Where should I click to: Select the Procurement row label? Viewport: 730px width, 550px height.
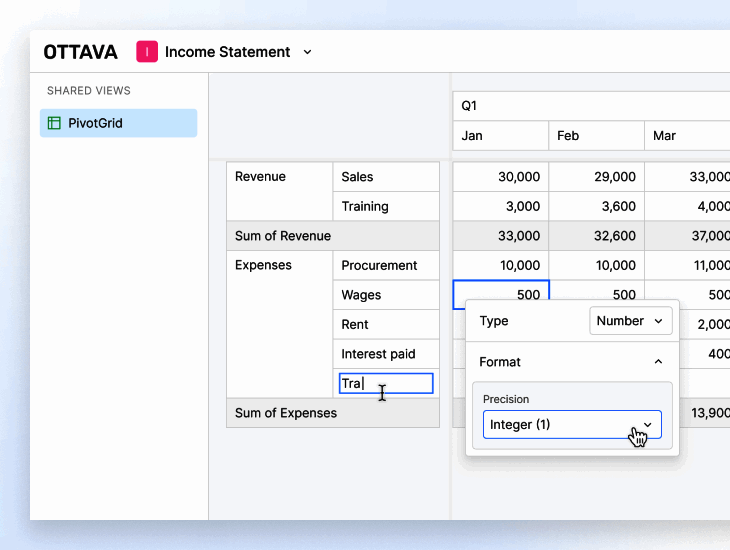385,265
